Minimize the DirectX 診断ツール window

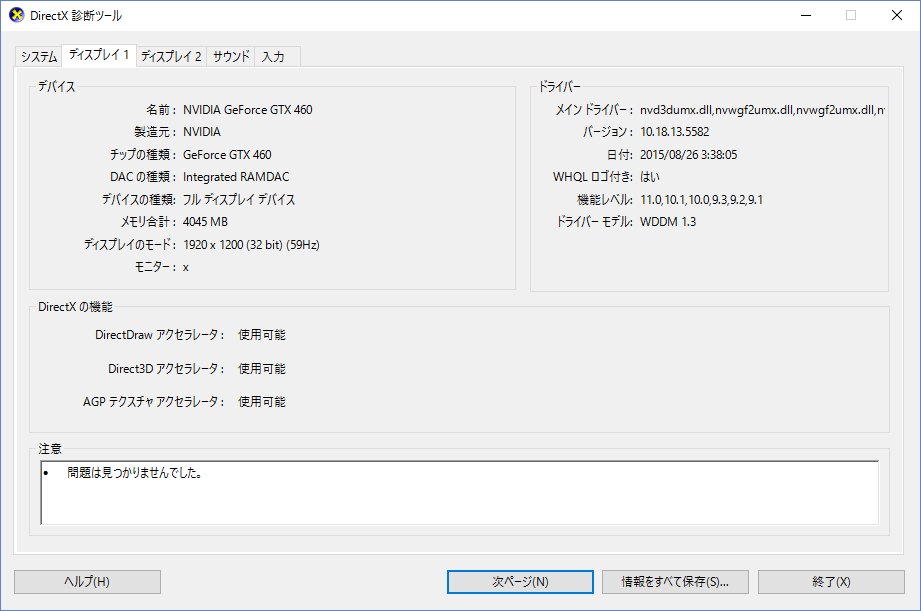[x=806, y=15]
